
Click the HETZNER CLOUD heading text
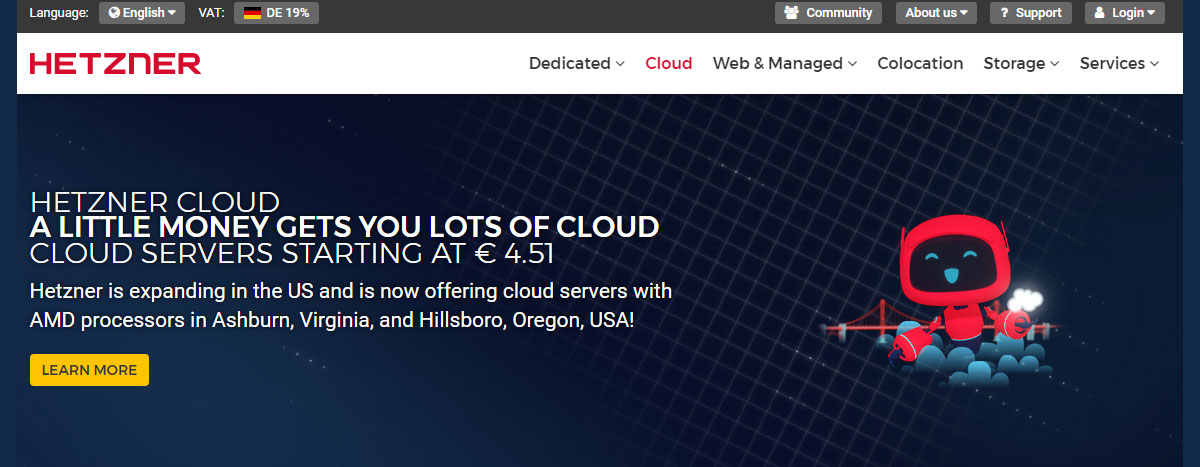[155, 201]
